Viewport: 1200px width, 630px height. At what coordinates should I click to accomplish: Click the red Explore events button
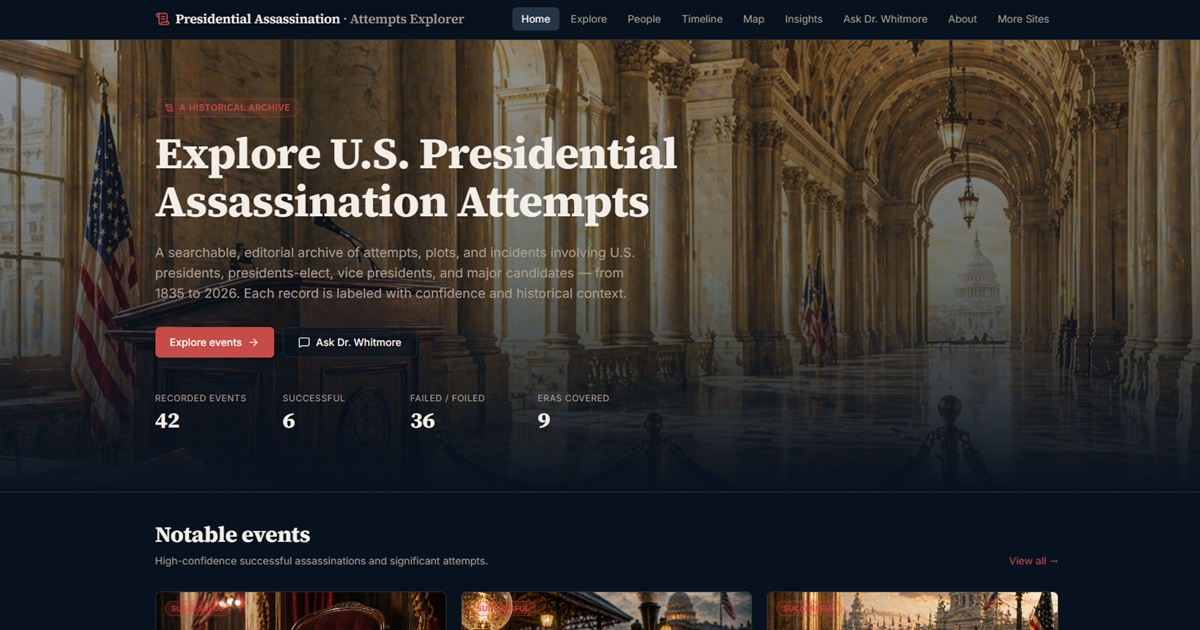214,342
